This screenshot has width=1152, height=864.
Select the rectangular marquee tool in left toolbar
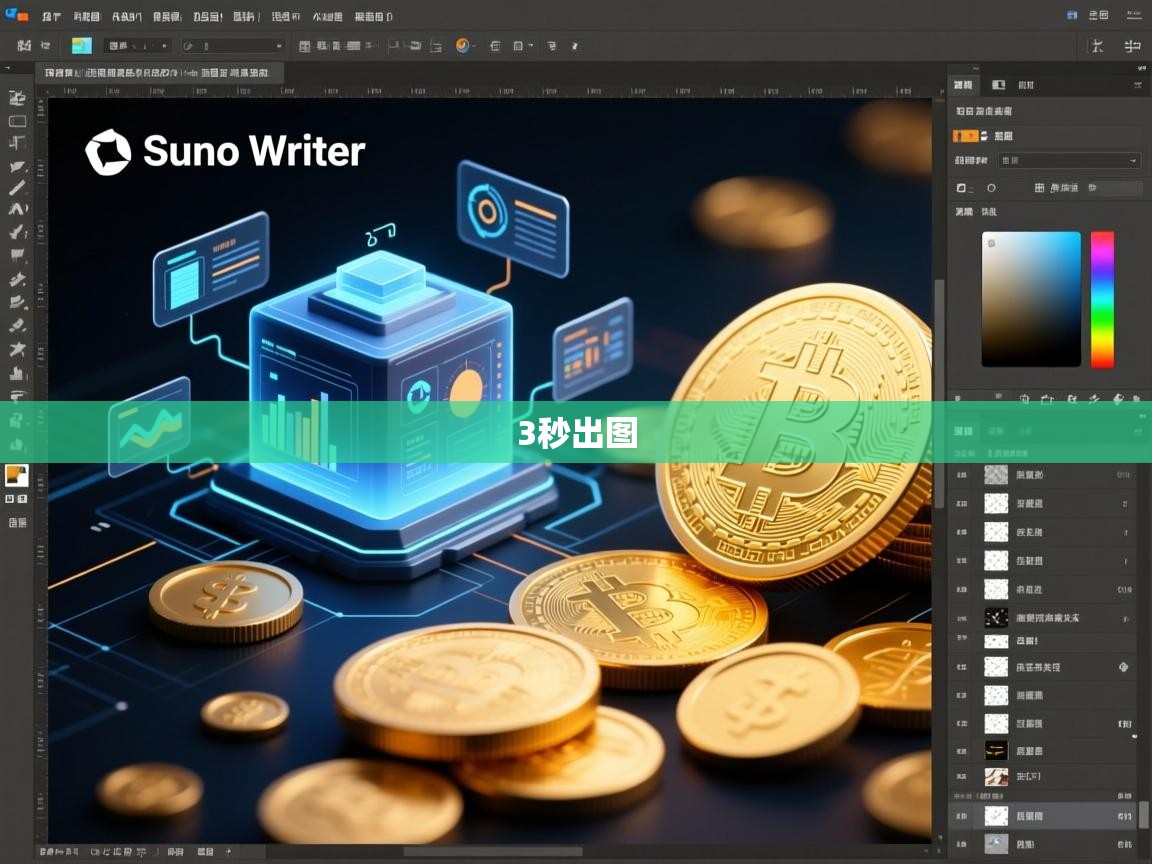coord(17,121)
